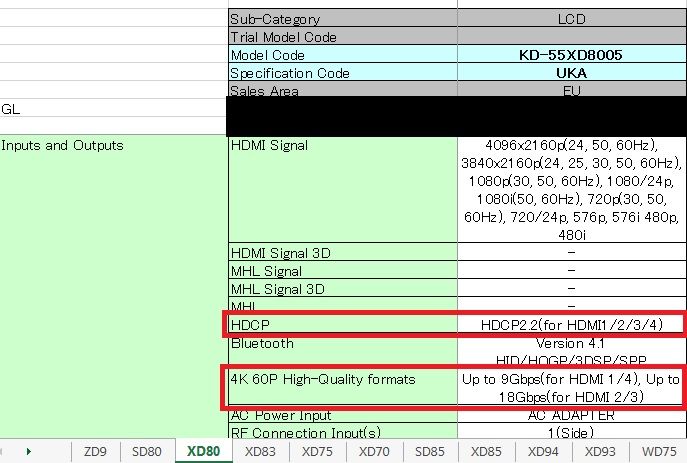Select the AC ADAPTER value cell
Viewport: 687px width, 463px height.
tap(571, 415)
